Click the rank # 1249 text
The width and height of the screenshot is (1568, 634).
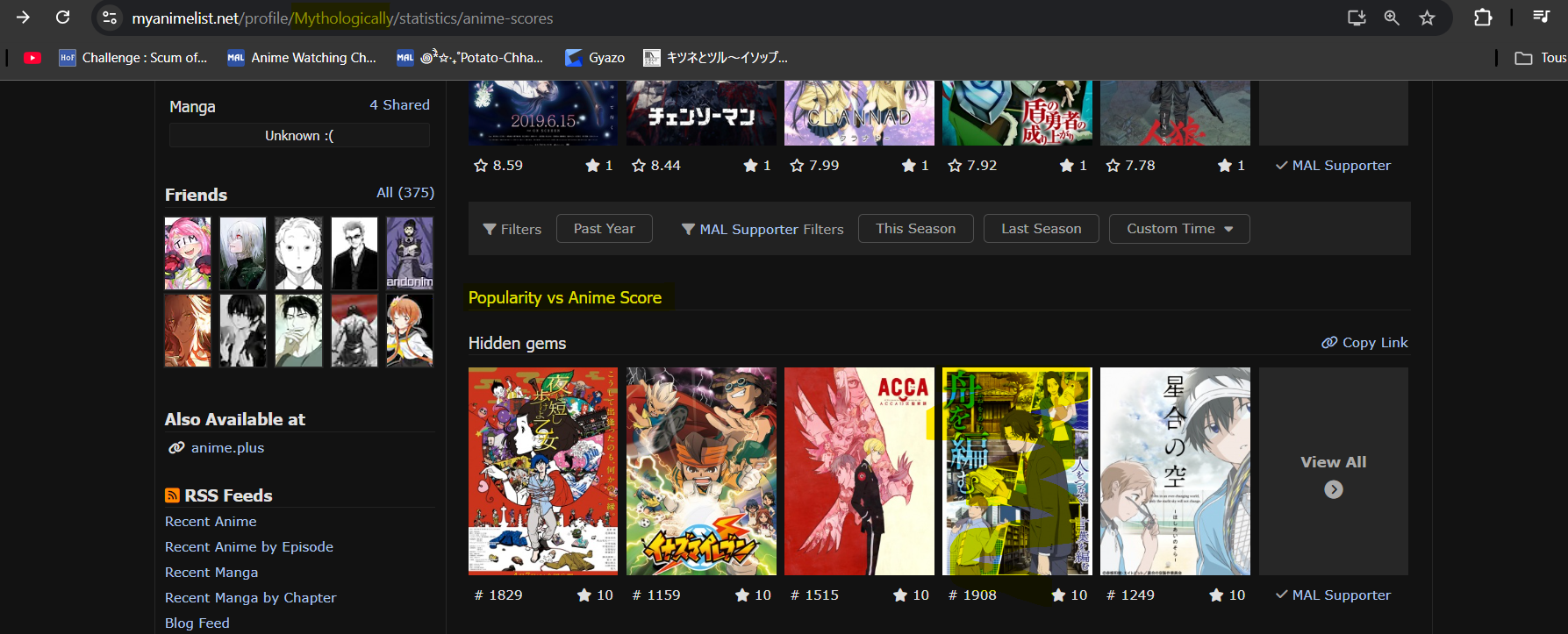(x=1130, y=595)
